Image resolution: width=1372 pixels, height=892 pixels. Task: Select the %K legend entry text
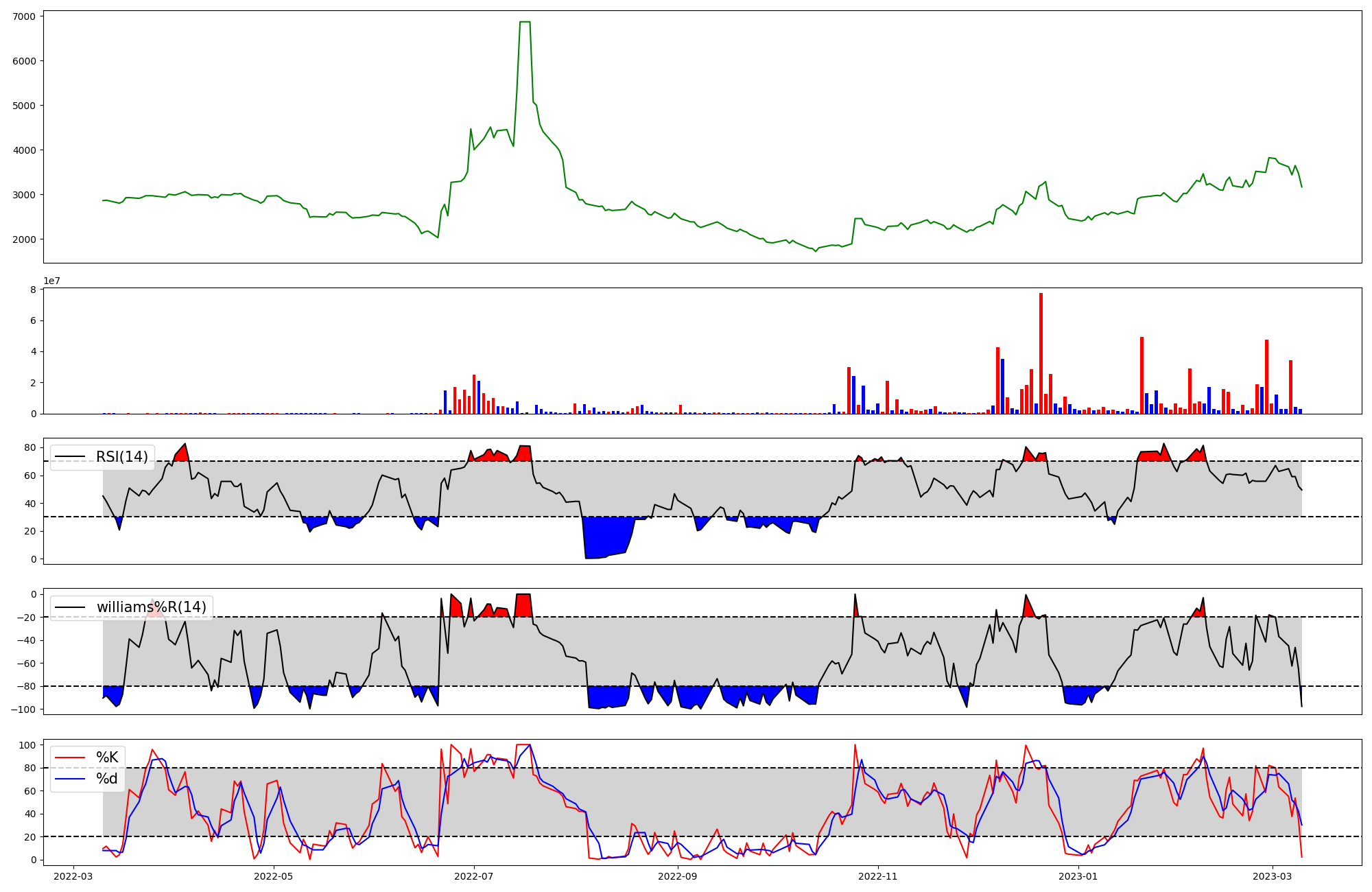point(107,758)
